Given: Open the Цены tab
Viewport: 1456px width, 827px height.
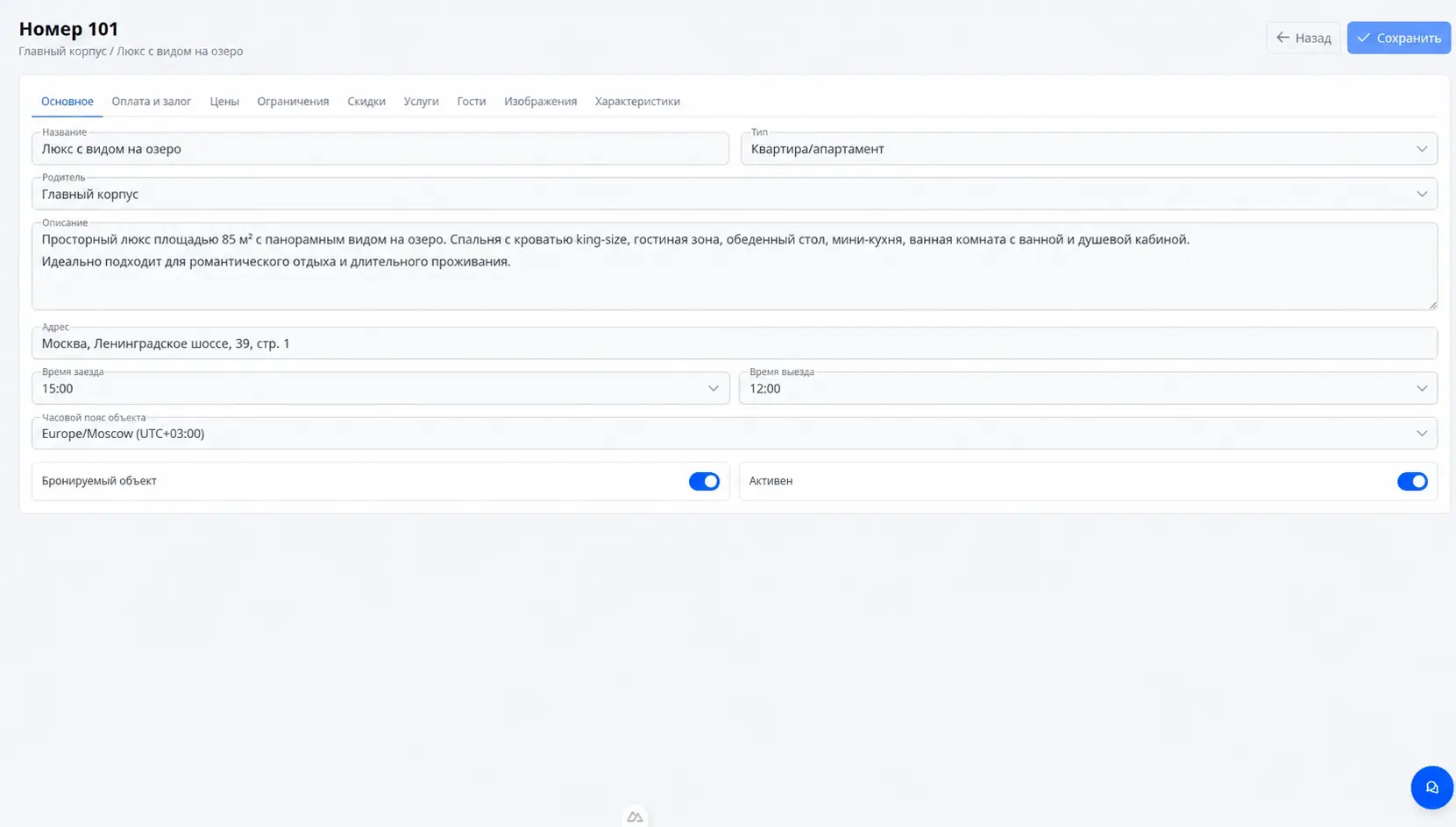Looking at the screenshot, I should coord(224,102).
